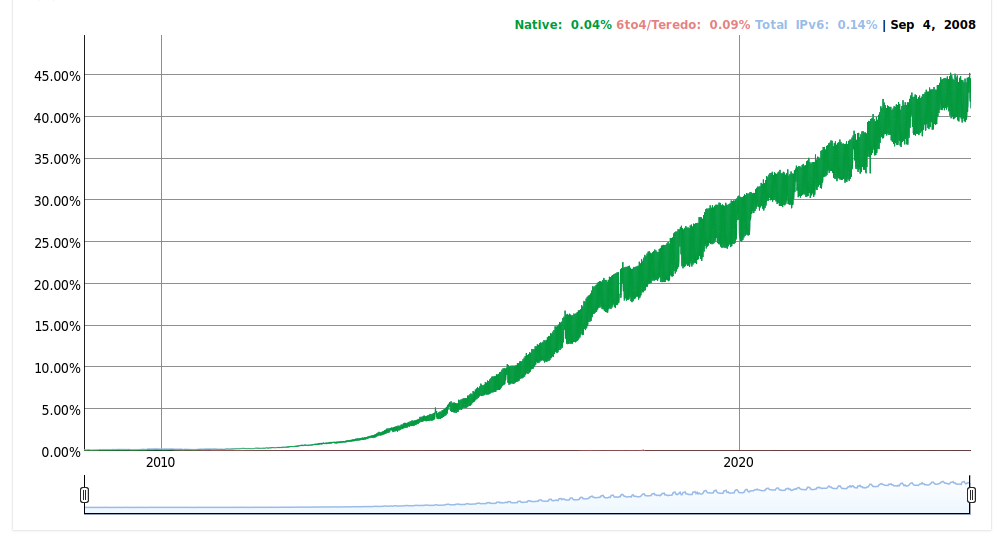
Task: Click the 2020 x-axis label
Action: point(738,462)
